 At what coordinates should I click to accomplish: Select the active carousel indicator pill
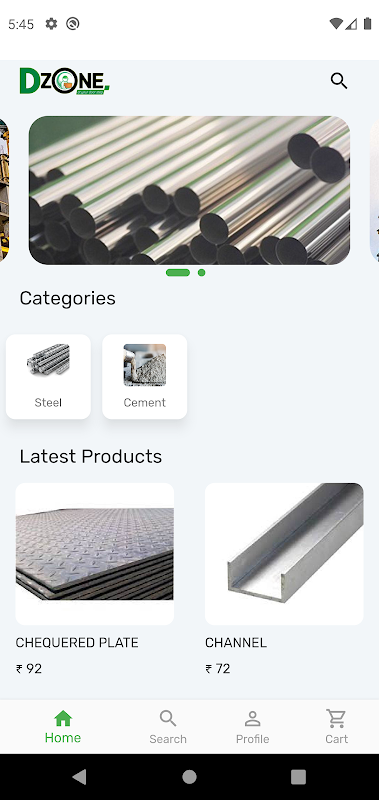click(178, 272)
